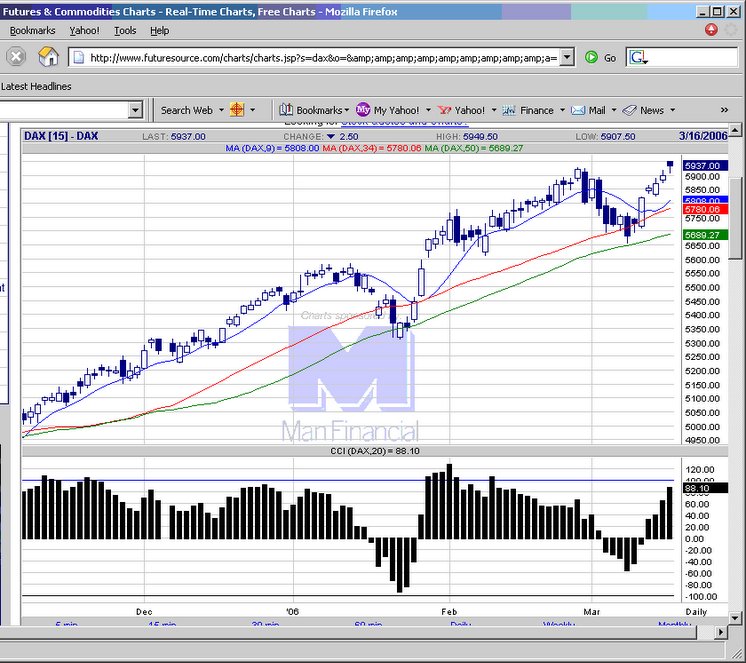The image size is (746, 663).
Task: Click the 'MA (DAX,50) = 5689.27' legend text
Action: coord(473,148)
